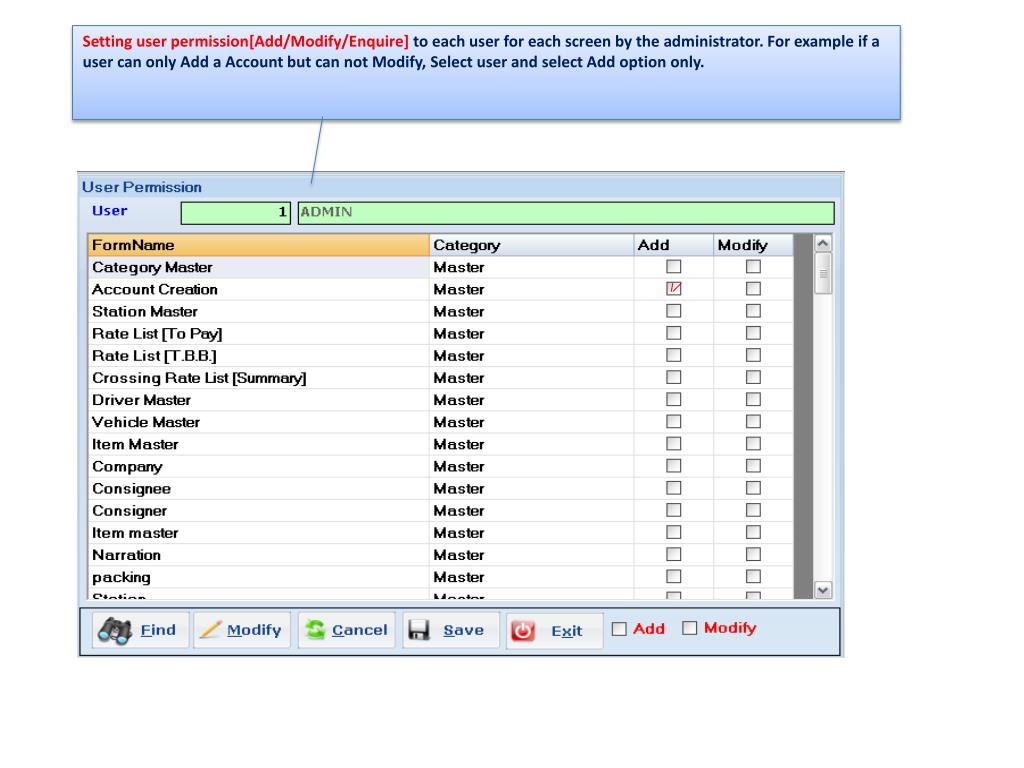Check Add for Station Master

click(x=673, y=311)
